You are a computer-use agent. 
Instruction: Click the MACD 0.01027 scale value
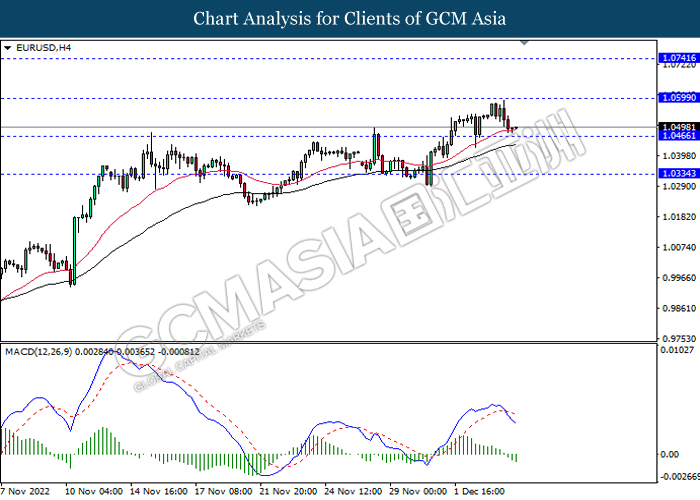[677, 350]
